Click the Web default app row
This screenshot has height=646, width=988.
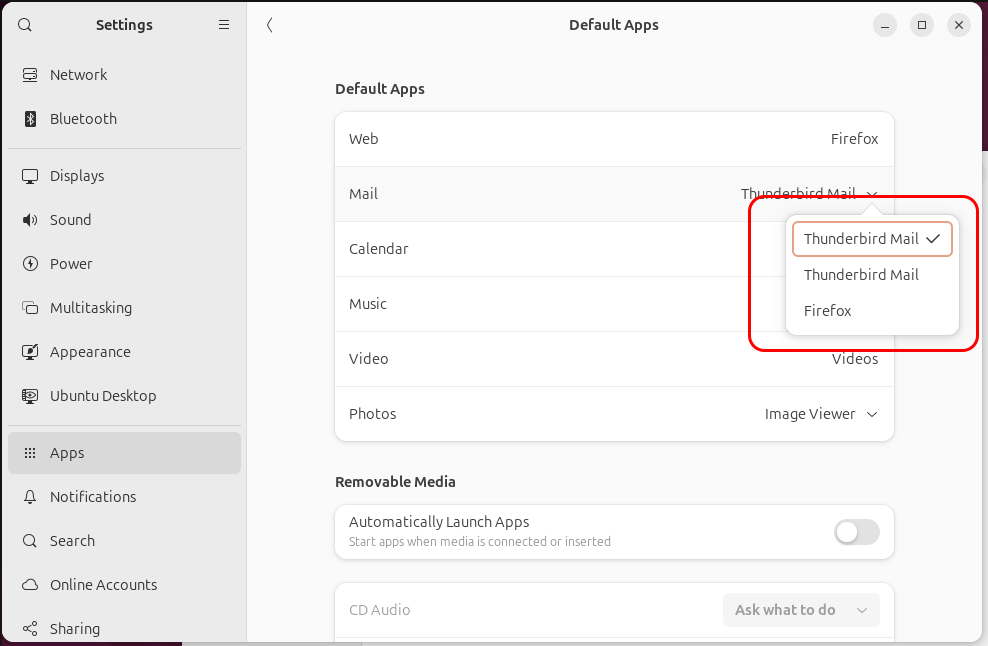(614, 139)
